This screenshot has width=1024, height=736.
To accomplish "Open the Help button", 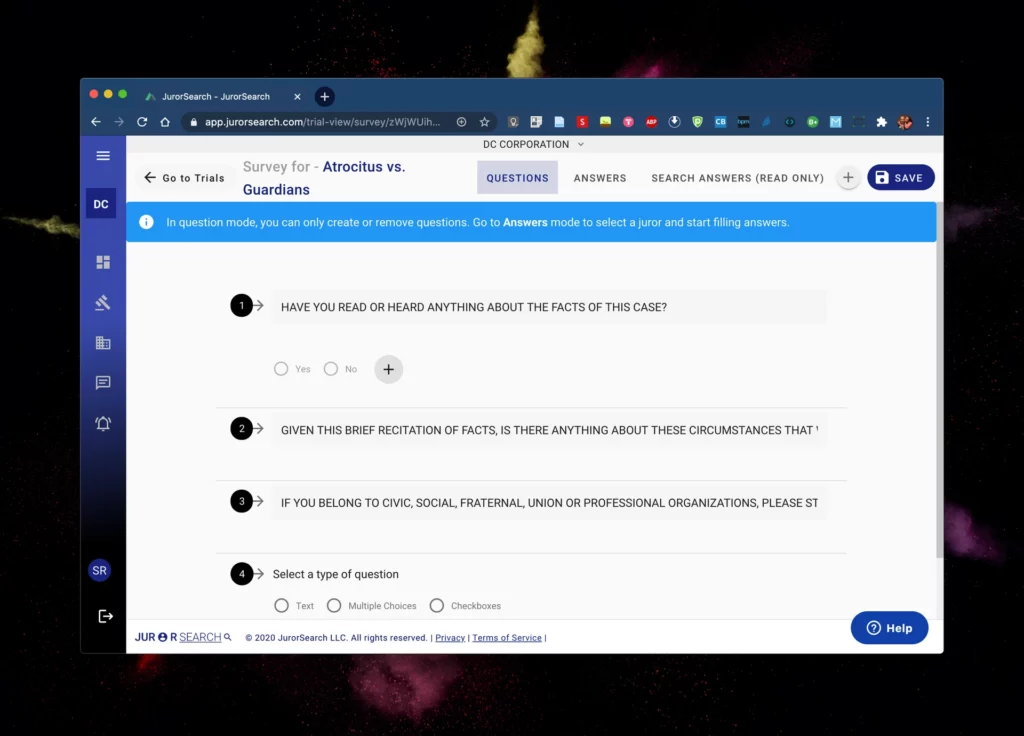I will click(889, 628).
